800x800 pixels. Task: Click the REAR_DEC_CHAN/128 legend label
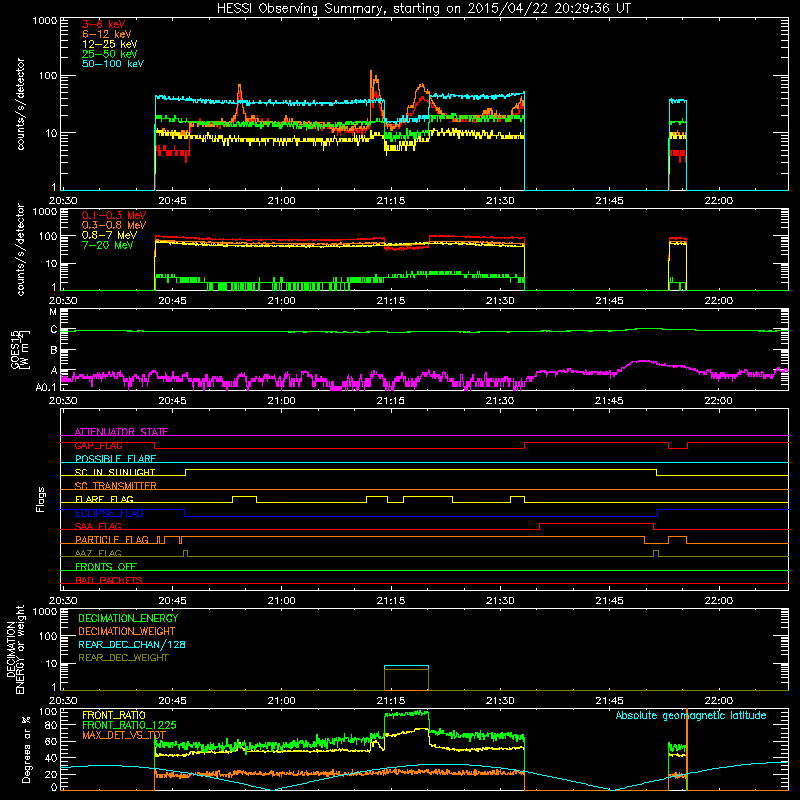[x=132, y=644]
